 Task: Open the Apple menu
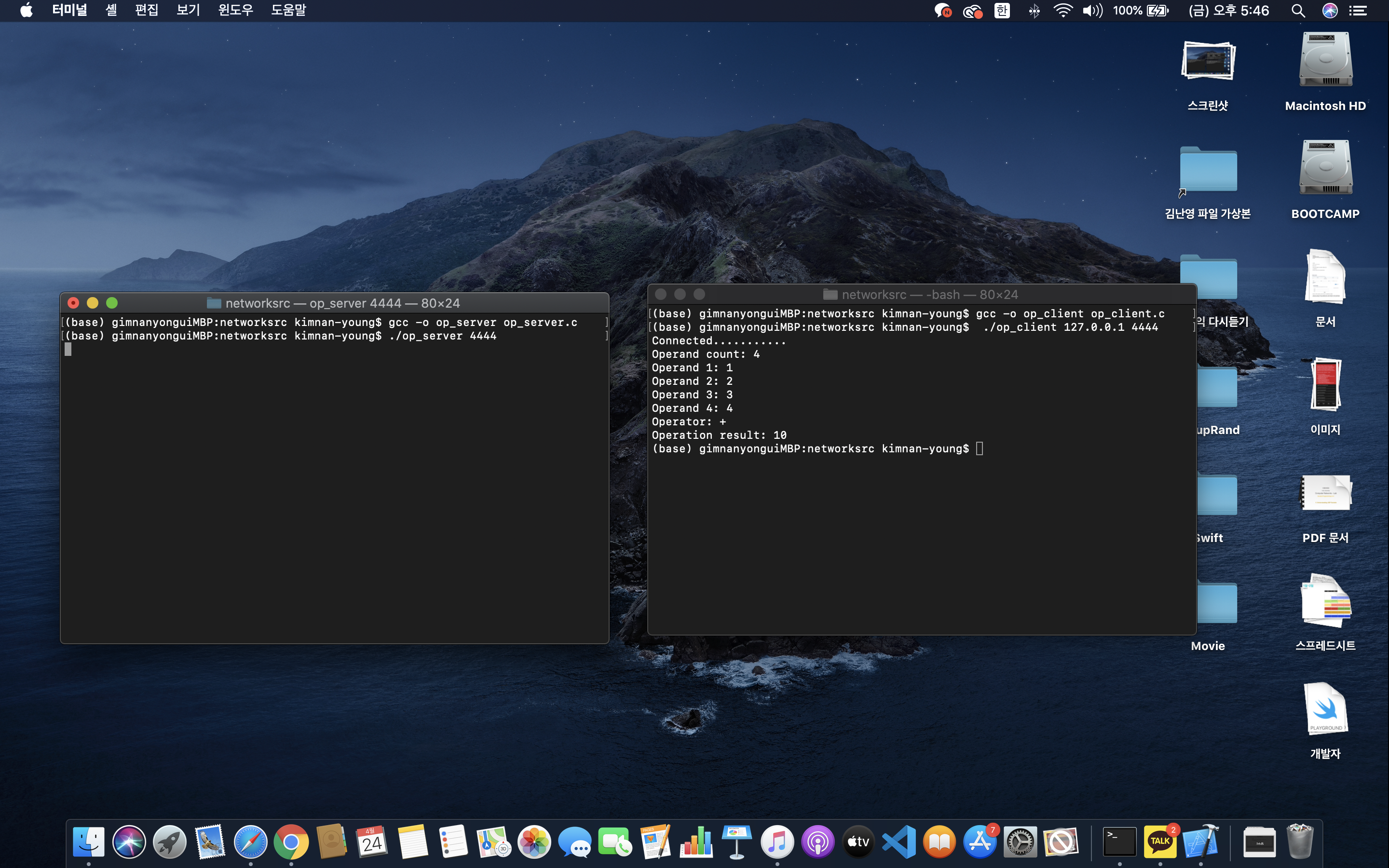(x=27, y=10)
